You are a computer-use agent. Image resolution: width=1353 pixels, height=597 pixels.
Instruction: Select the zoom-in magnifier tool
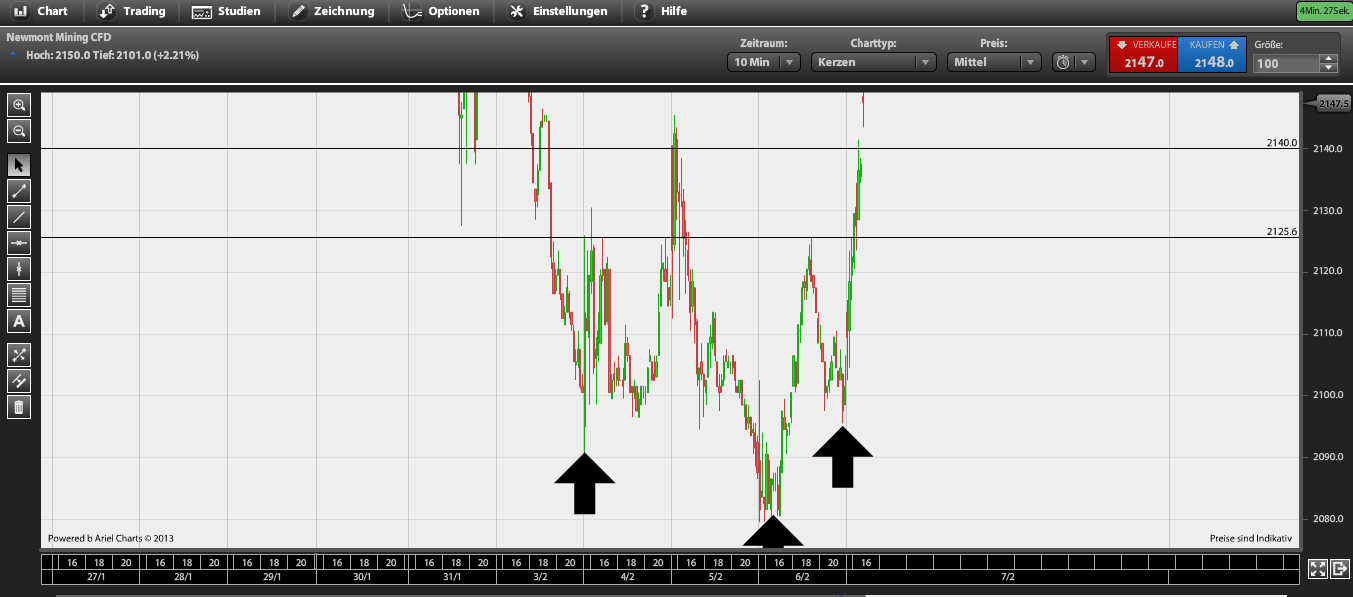point(18,104)
